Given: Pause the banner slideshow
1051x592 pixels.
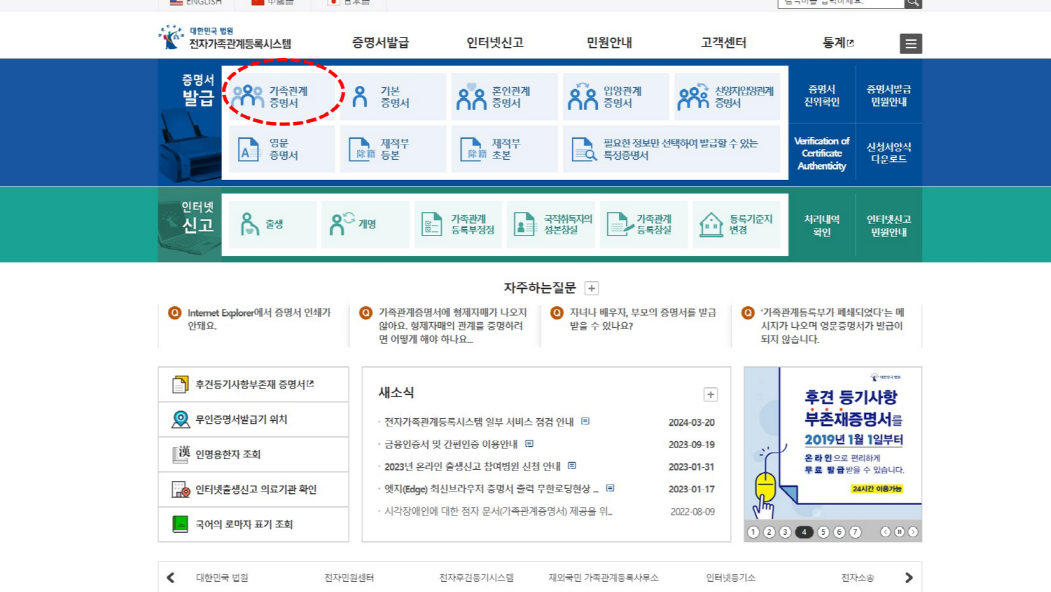Looking at the screenshot, I should pyautogui.click(x=900, y=532).
